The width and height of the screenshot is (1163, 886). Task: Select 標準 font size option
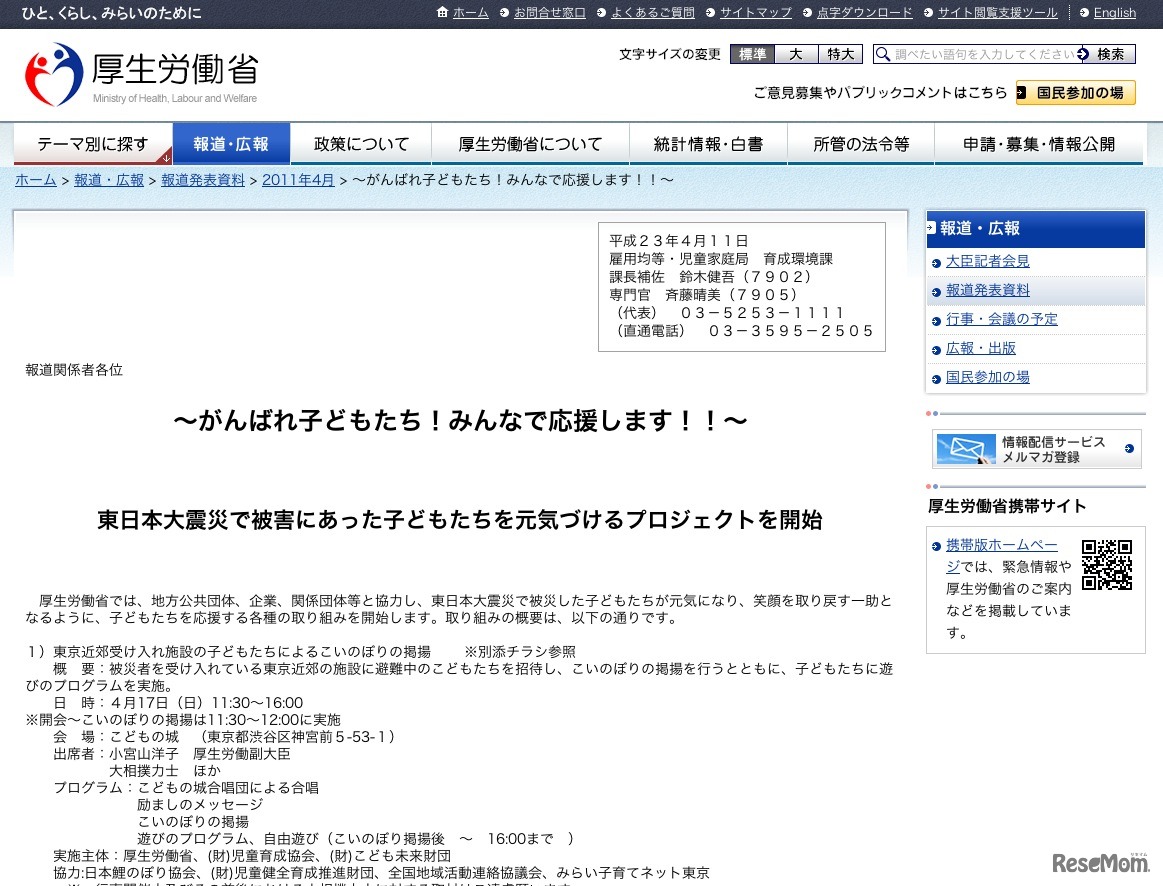752,54
